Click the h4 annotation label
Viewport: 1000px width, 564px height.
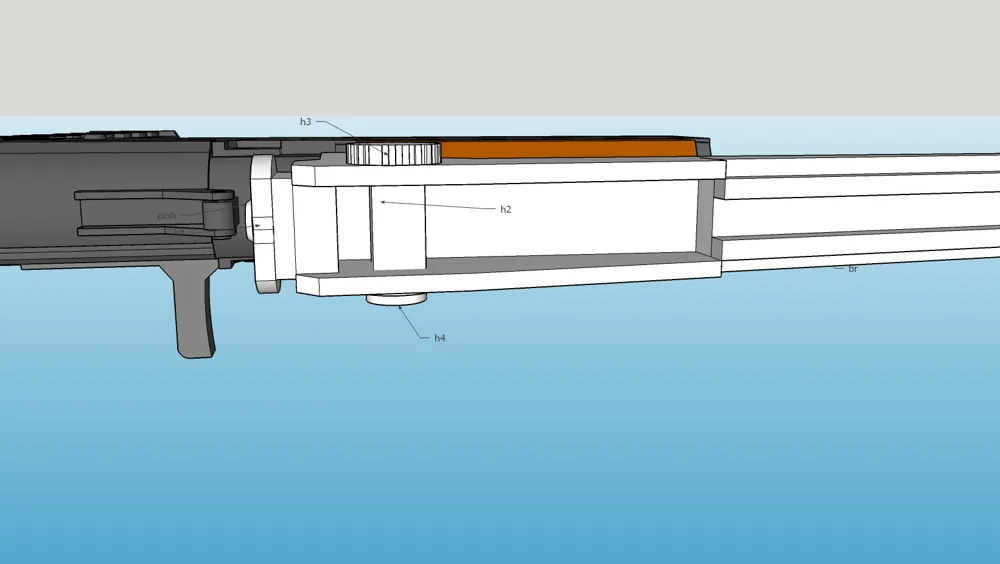(x=439, y=338)
